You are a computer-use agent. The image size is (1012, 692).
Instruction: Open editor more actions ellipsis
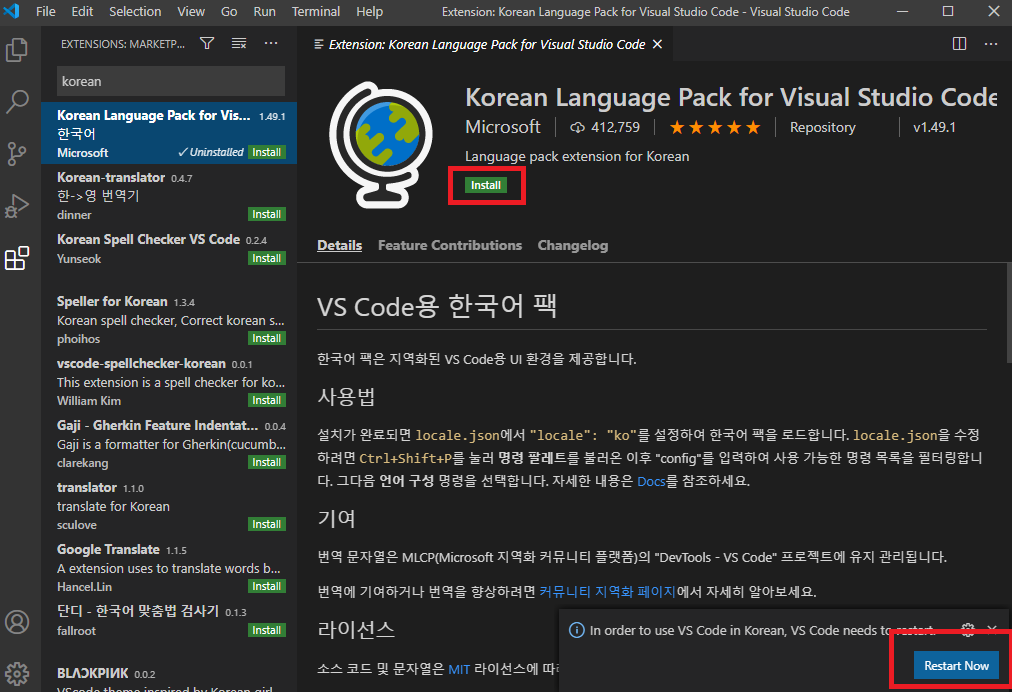[x=991, y=43]
